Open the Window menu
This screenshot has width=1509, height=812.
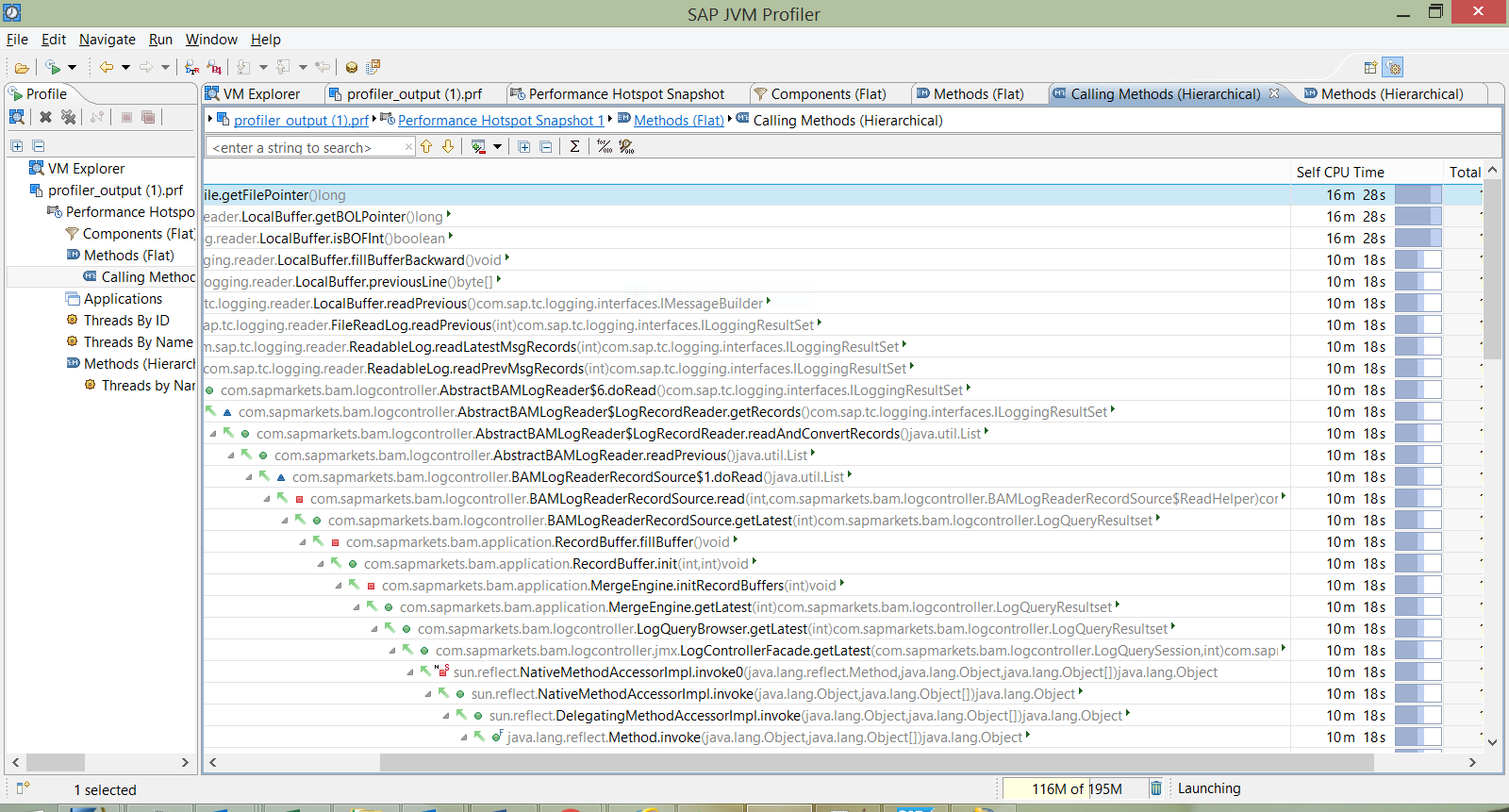tap(211, 40)
